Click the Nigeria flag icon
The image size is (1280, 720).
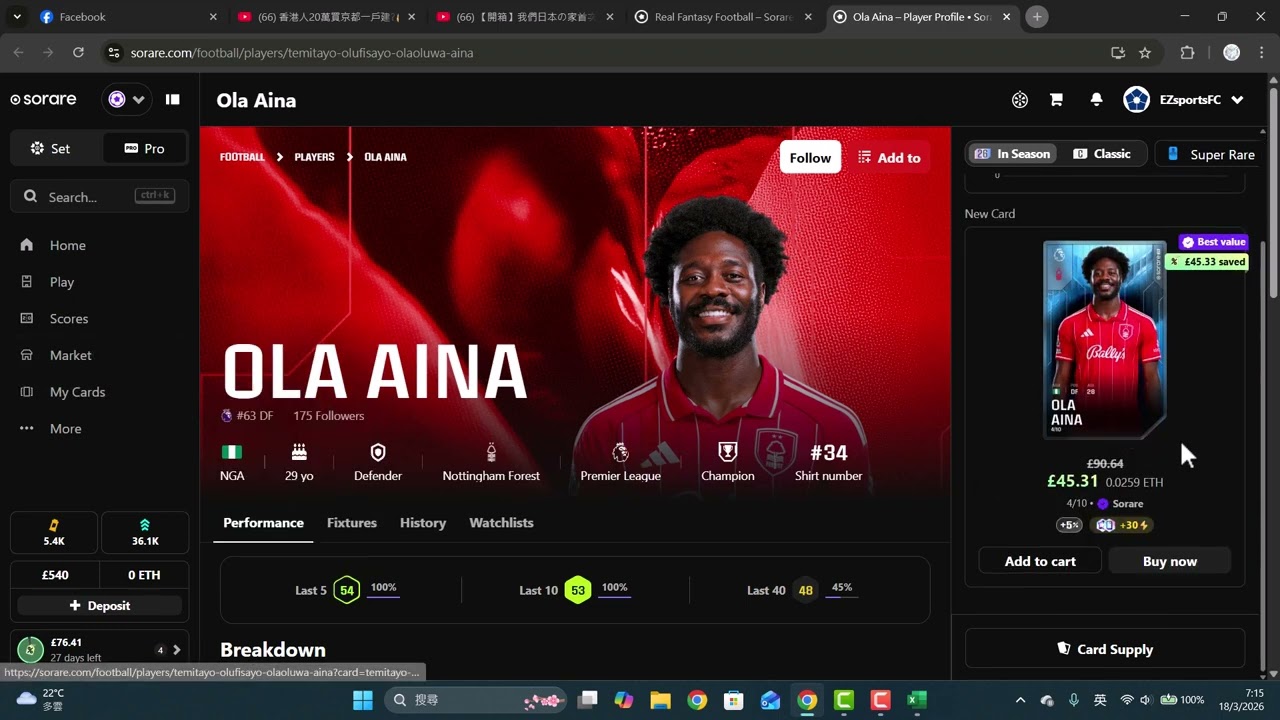coord(232,452)
